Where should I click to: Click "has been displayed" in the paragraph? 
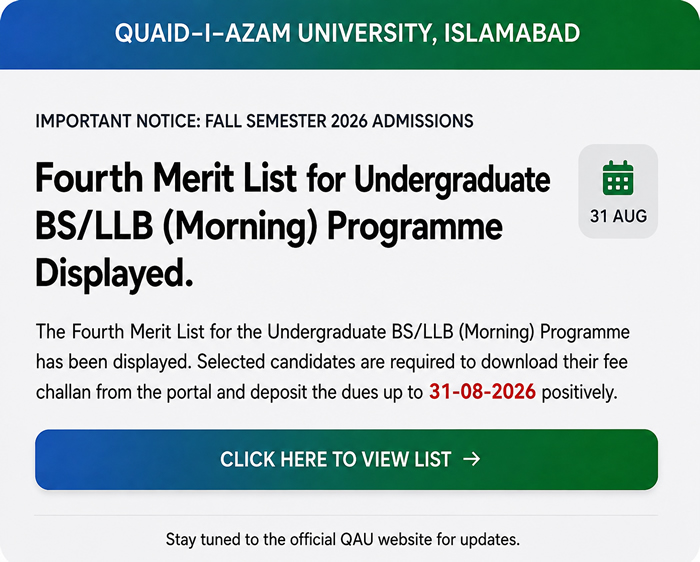[113, 362]
